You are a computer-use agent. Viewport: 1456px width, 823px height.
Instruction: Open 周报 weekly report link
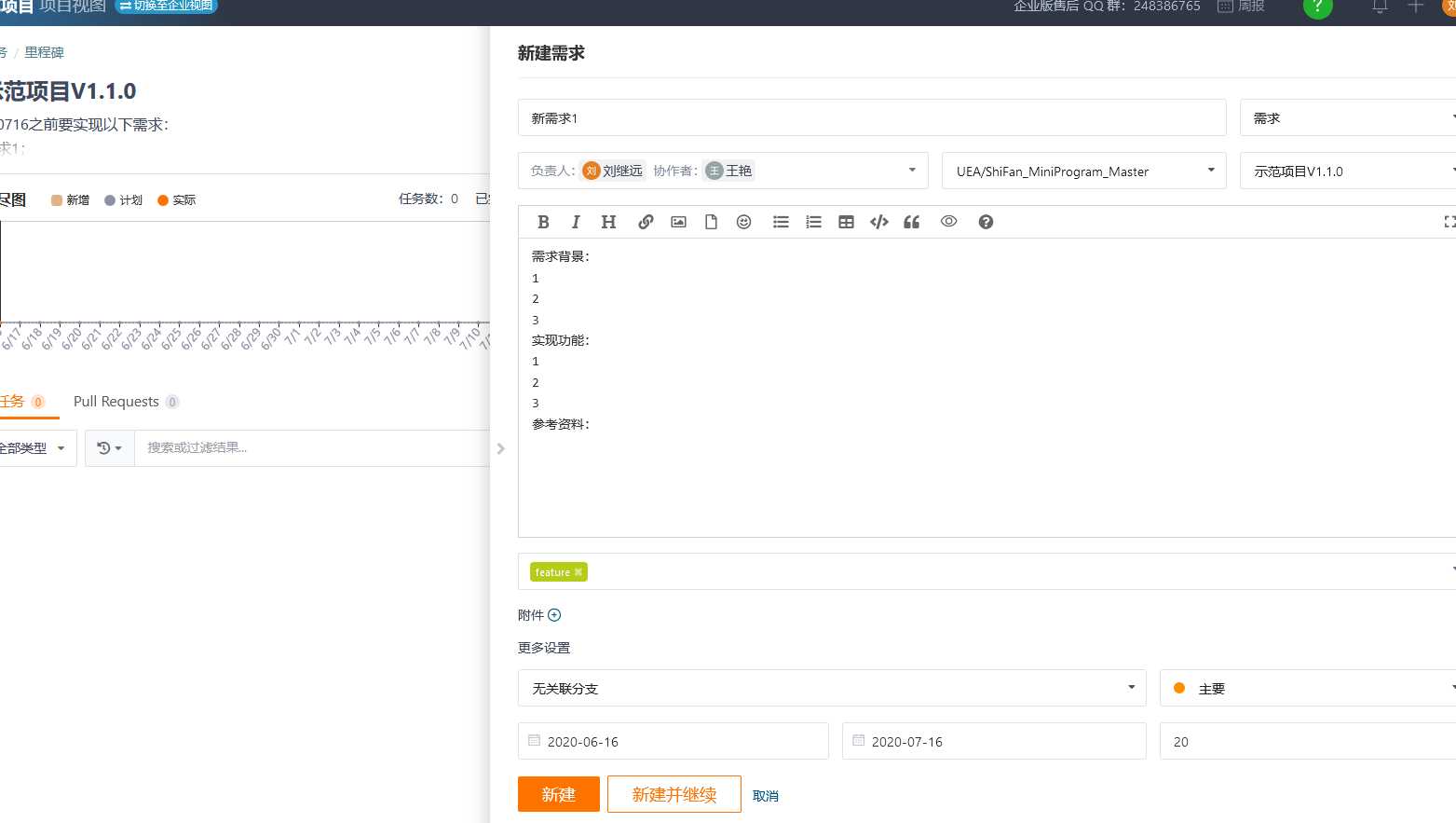coord(1241,7)
